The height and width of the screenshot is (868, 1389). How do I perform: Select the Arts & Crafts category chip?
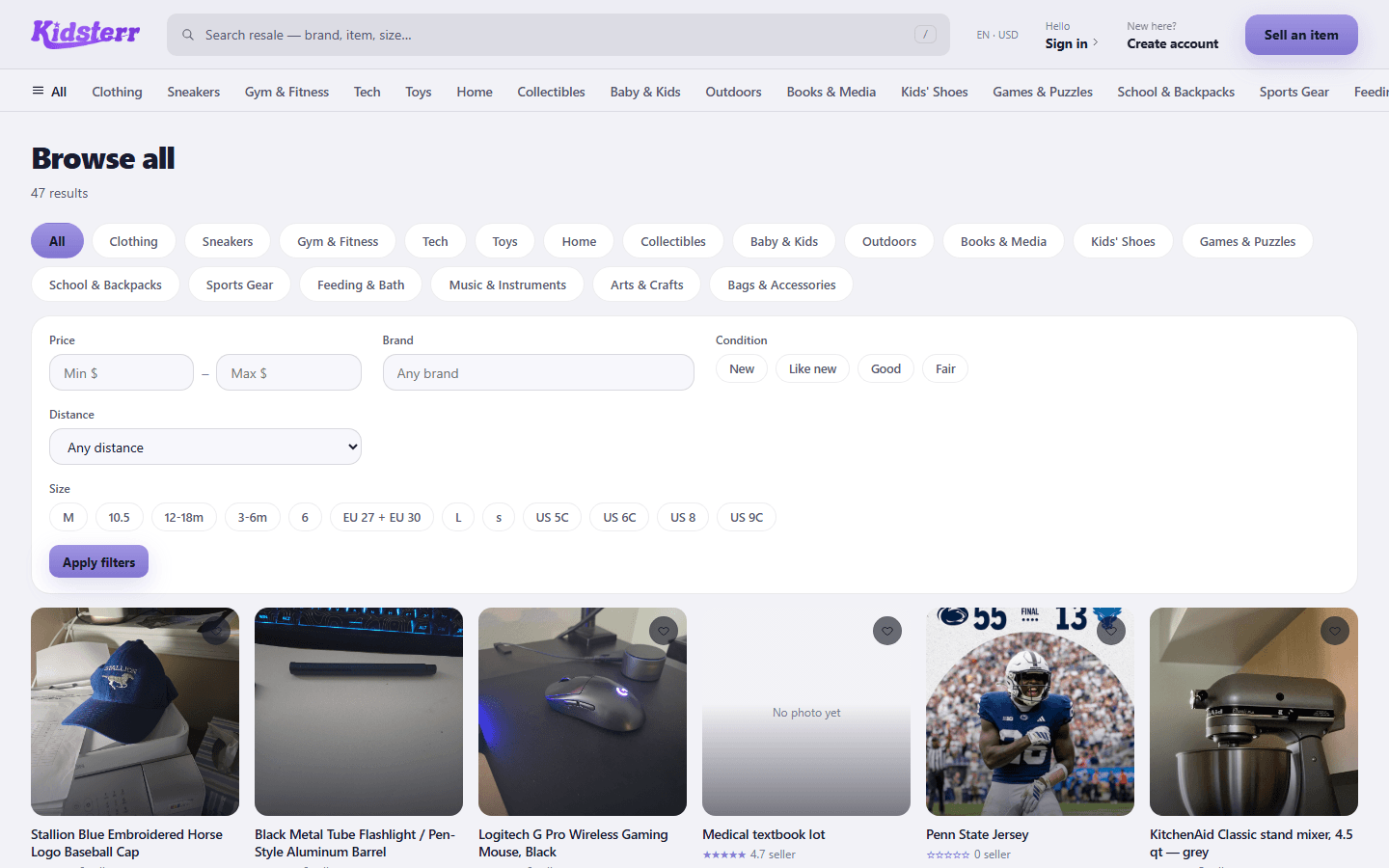point(646,285)
